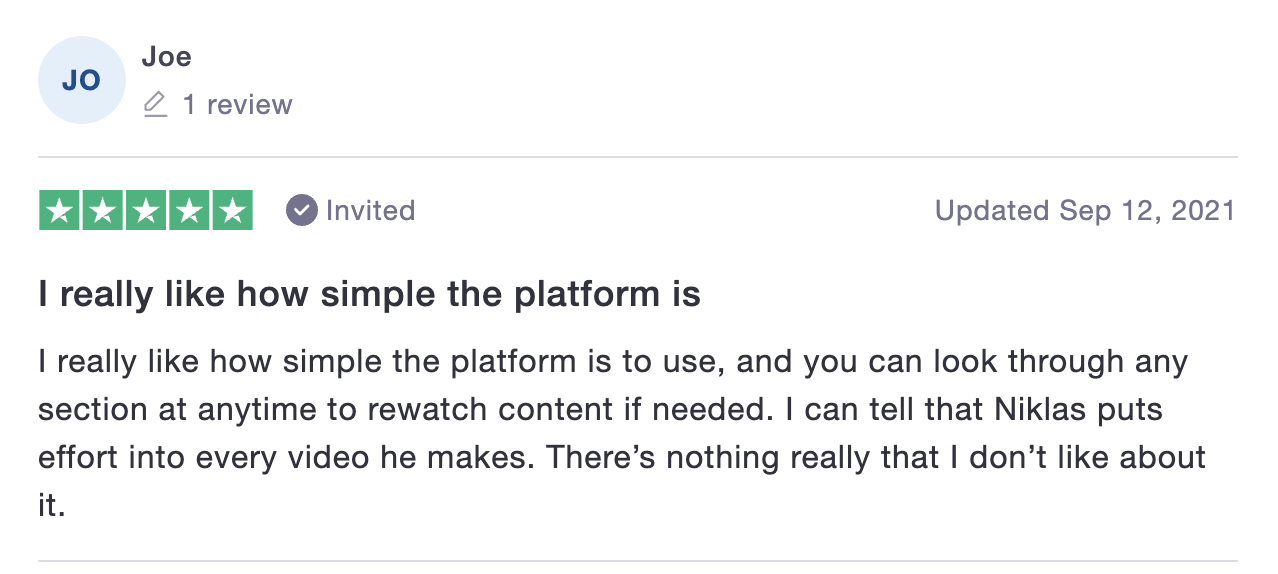Select the third green rating star
Image resolution: width=1278 pixels, height=574 pixels.
[x=146, y=210]
